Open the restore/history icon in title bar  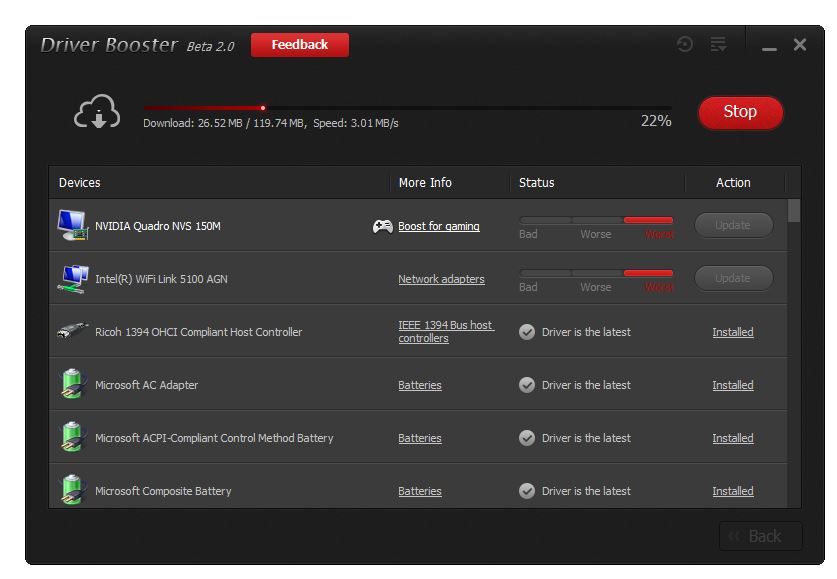684,44
